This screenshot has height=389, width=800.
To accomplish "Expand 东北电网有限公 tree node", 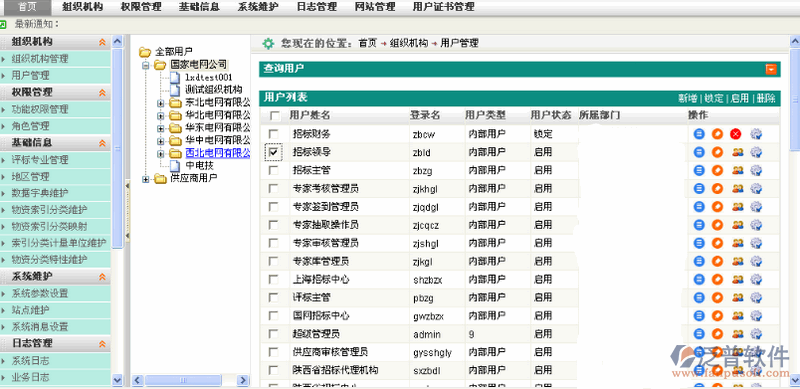I will pos(161,103).
